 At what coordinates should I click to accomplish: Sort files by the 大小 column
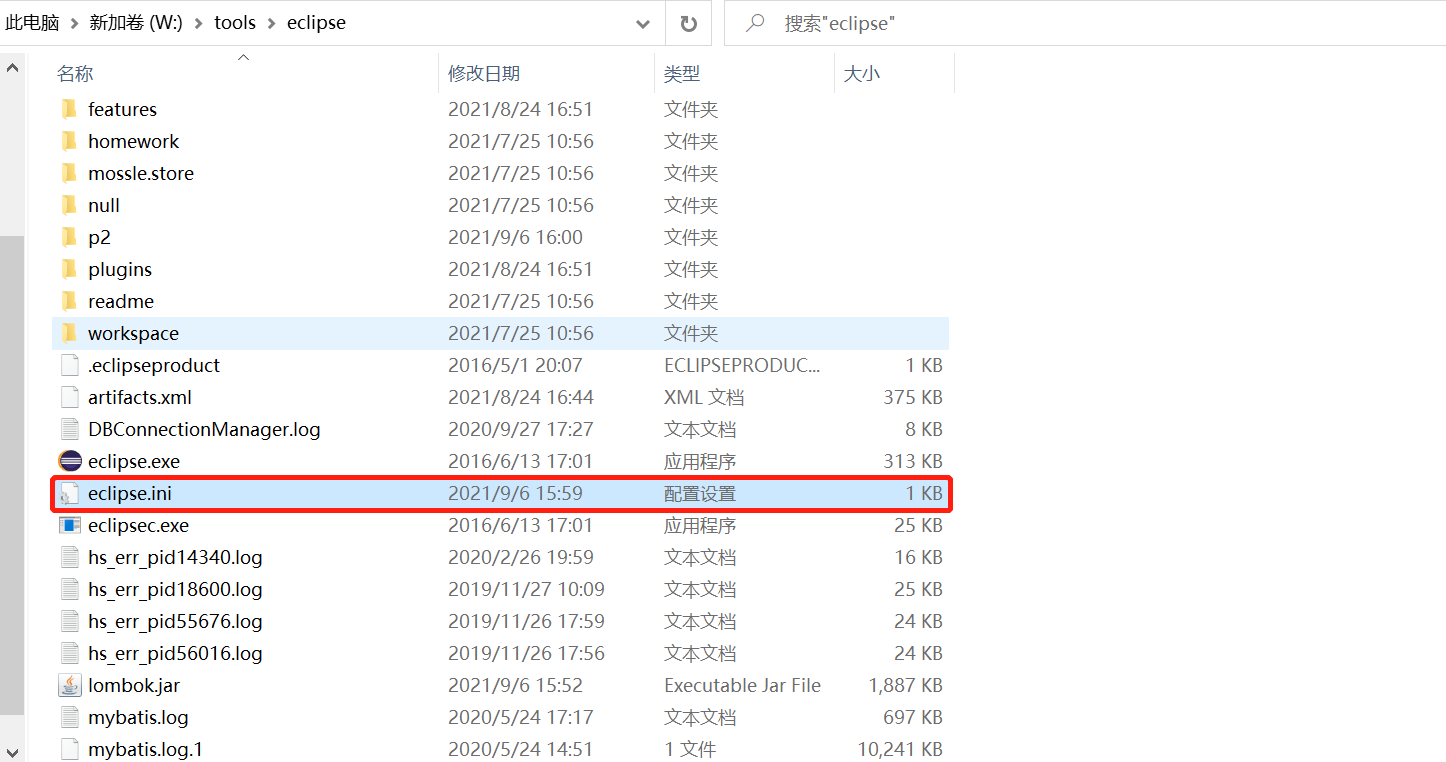tap(863, 73)
